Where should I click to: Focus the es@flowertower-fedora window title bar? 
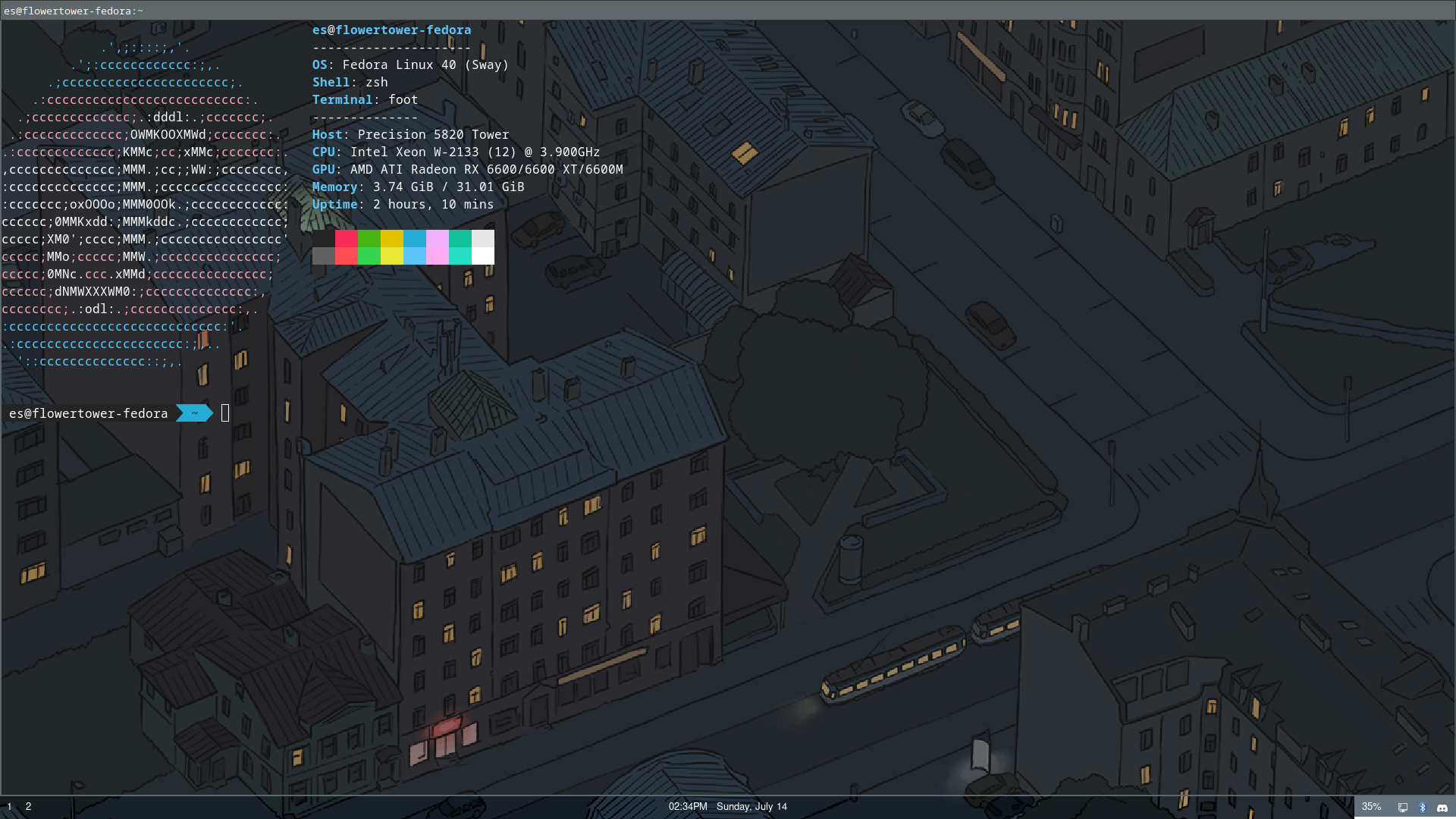(728, 11)
